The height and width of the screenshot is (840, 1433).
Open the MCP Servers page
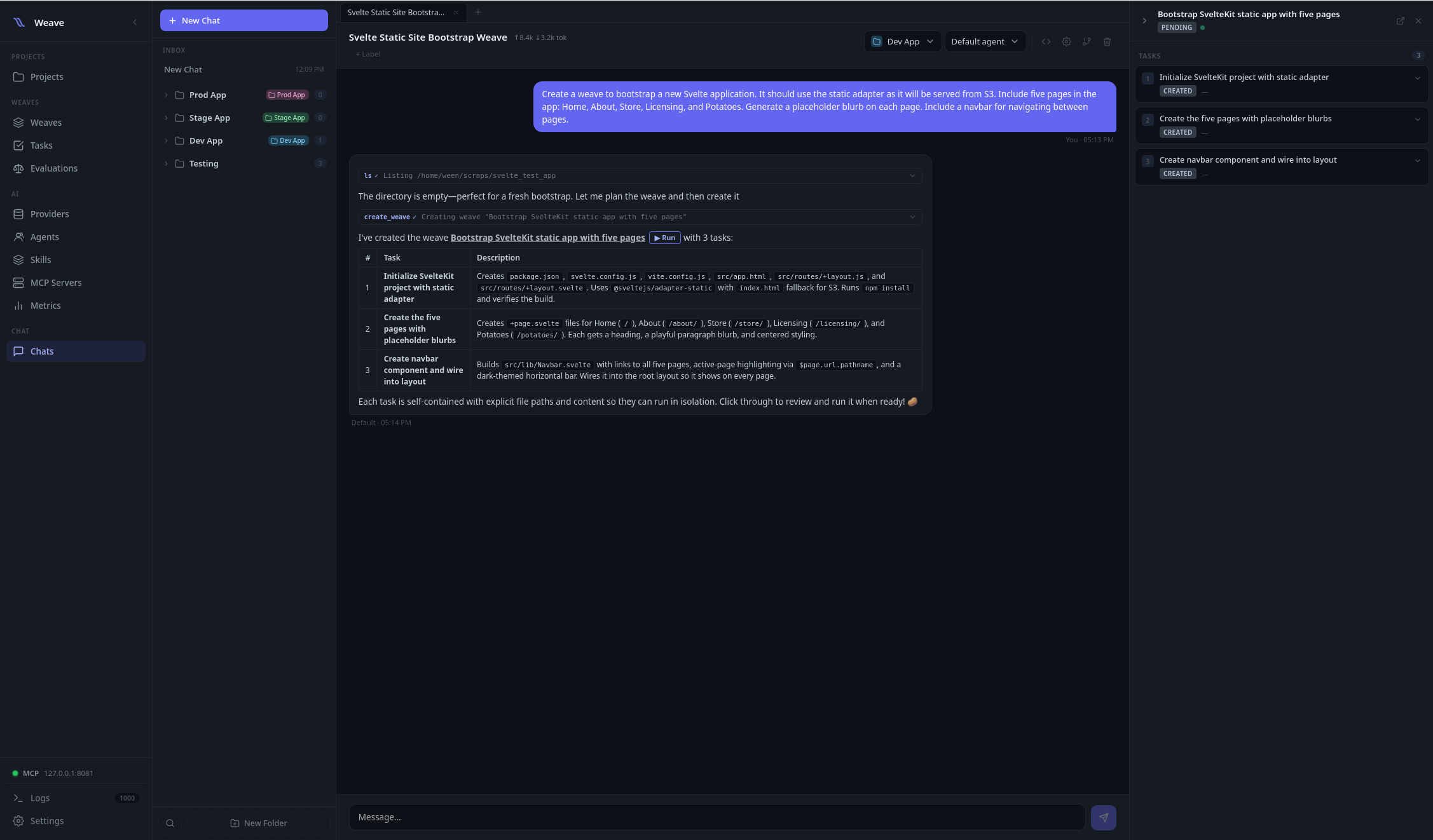pyautogui.click(x=76, y=283)
